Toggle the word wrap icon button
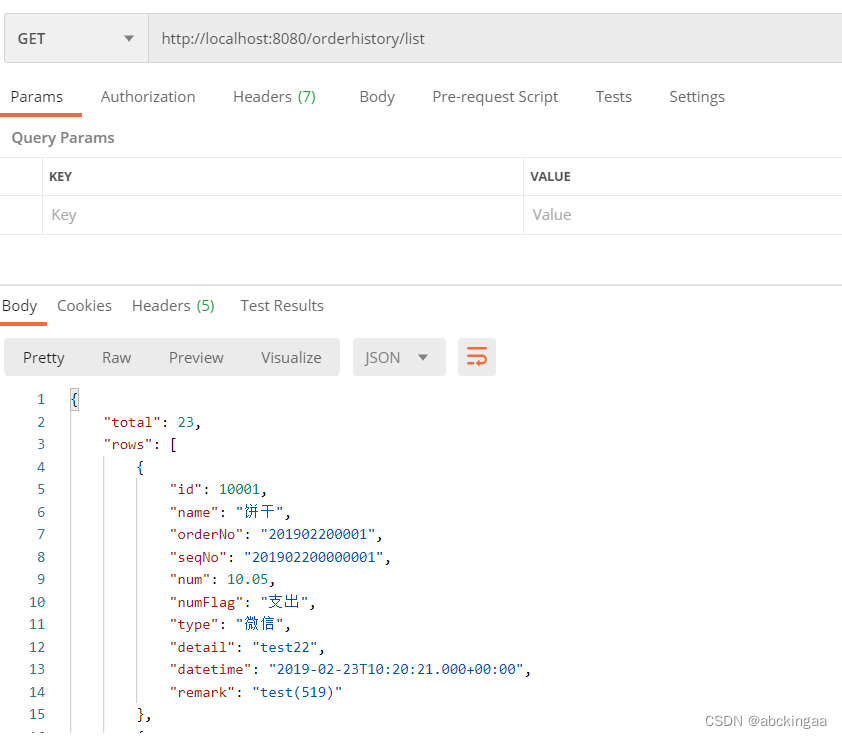The width and height of the screenshot is (842, 738). click(x=476, y=357)
